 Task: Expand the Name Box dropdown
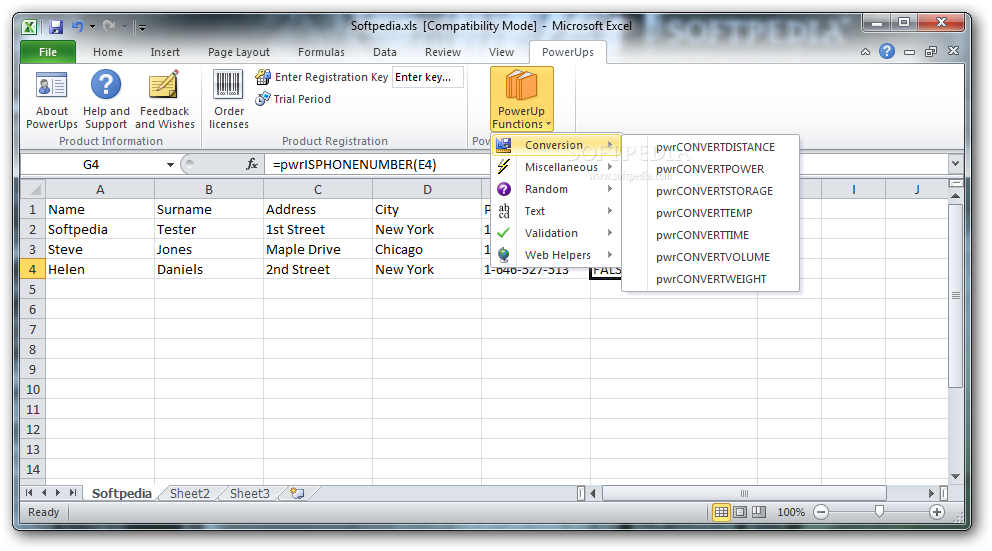click(x=170, y=164)
